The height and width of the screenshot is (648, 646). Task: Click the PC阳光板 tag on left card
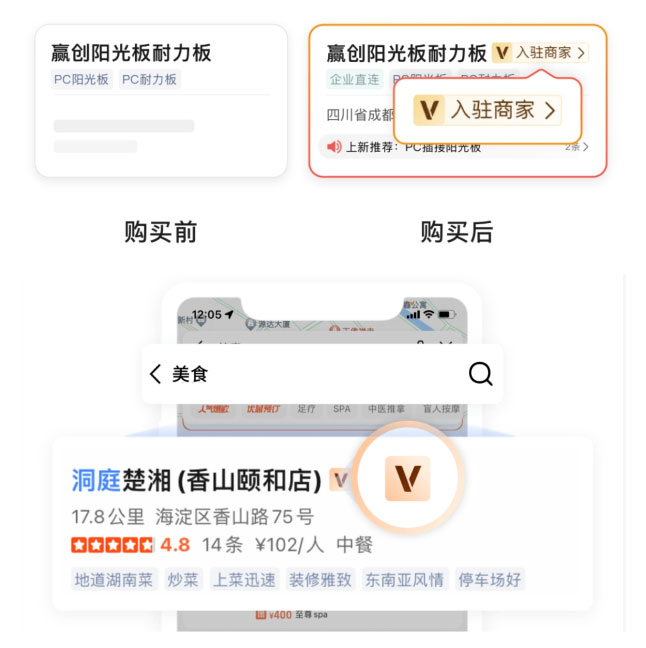[81, 79]
